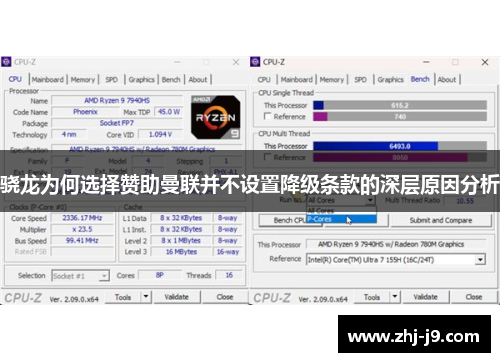Expand the Run on All Cores dropdown
This screenshot has height=362, width=500.
[x=370, y=200]
